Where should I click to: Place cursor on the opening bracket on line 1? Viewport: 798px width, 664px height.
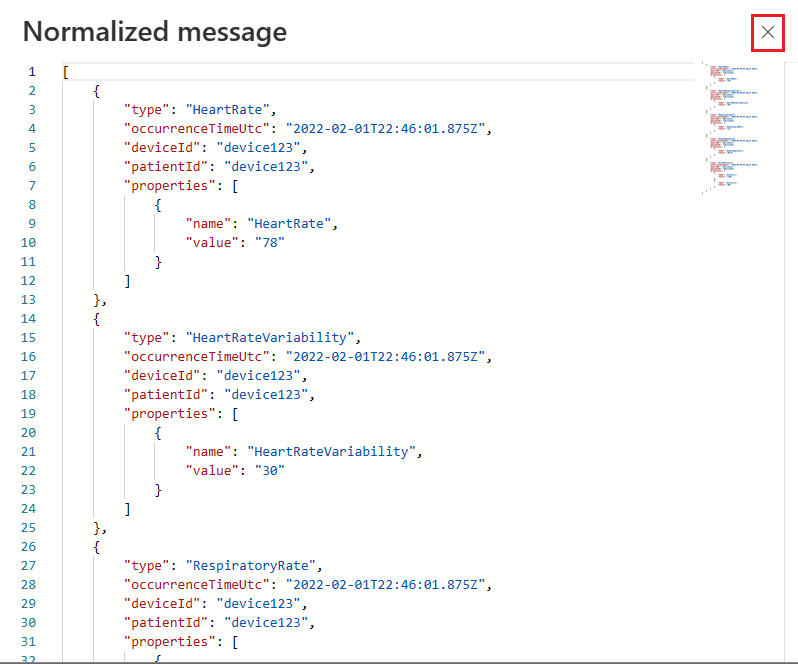click(65, 72)
